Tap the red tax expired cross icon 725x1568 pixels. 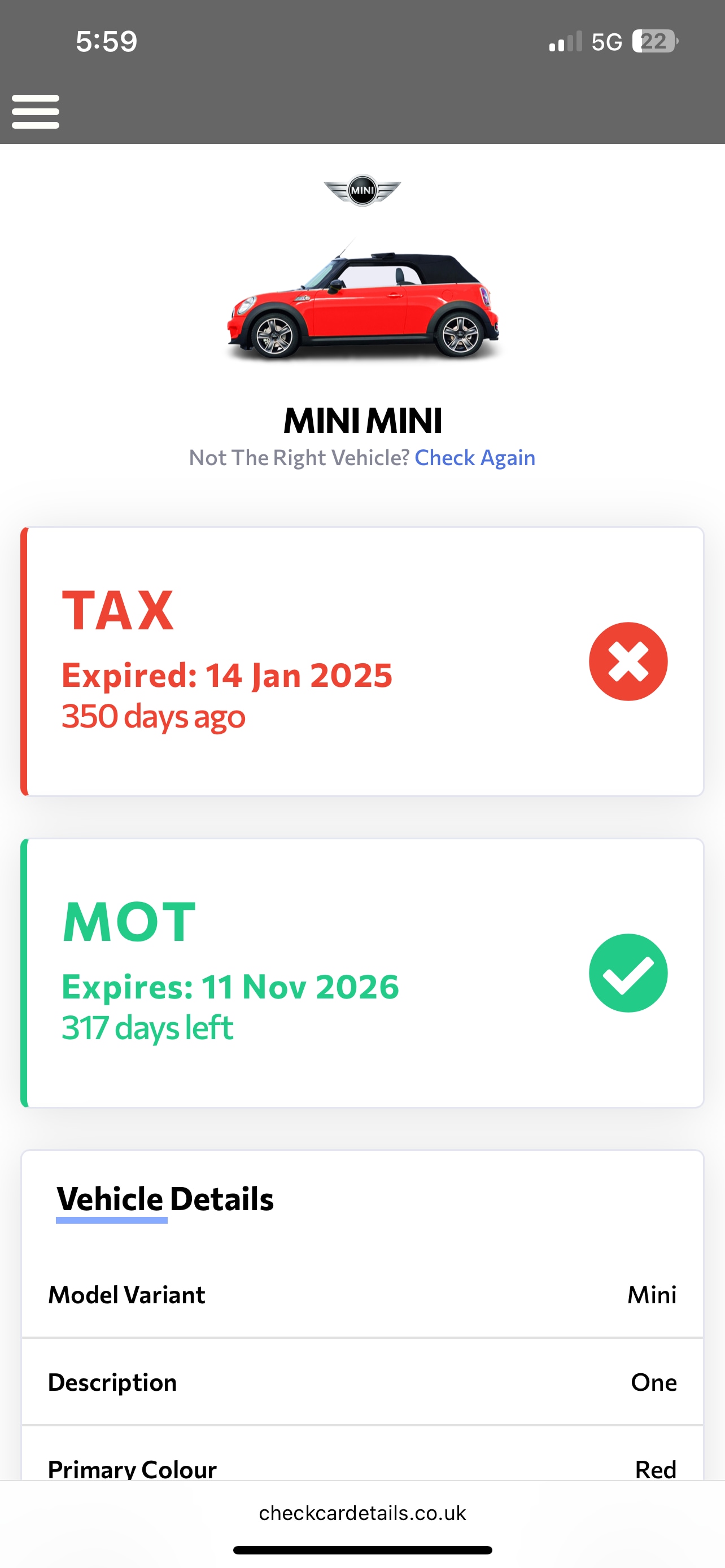pos(628,662)
